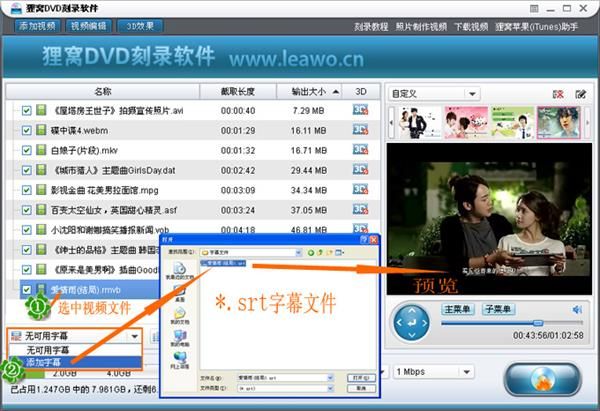Open My Documents in the Open dialog sidebar

click(x=179, y=316)
